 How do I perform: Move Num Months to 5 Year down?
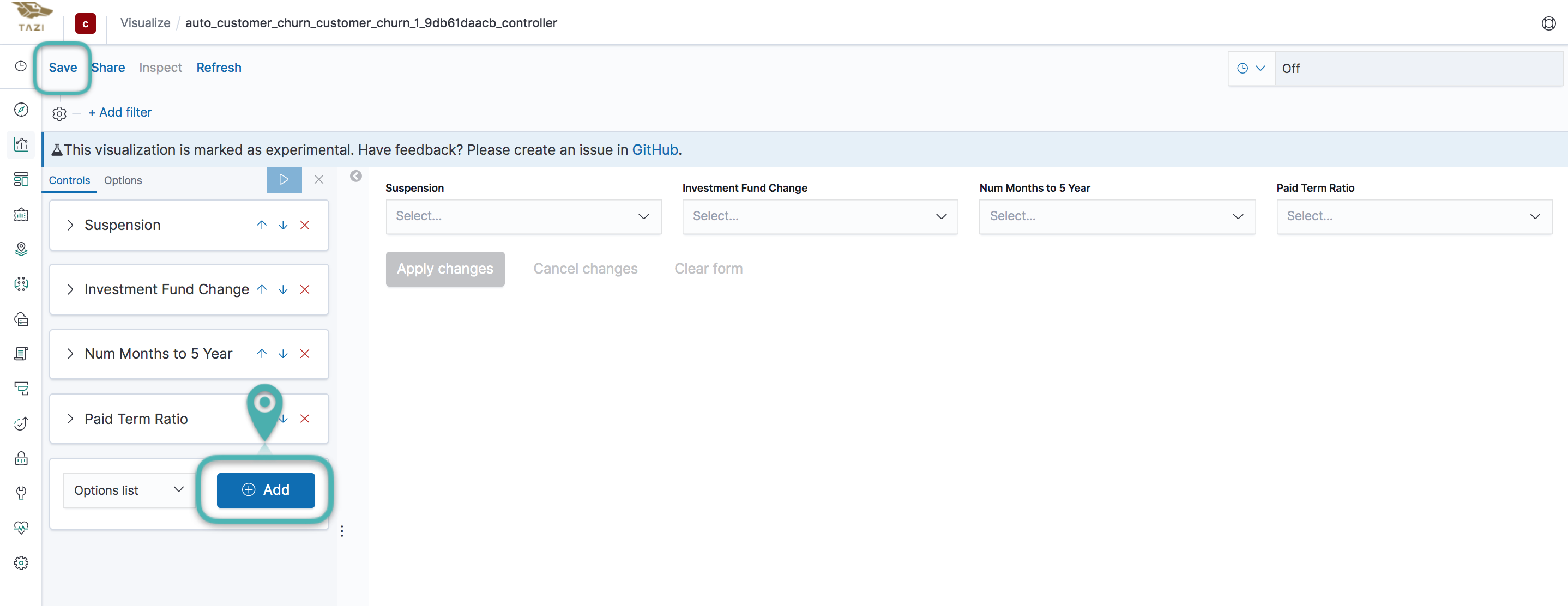[283, 354]
